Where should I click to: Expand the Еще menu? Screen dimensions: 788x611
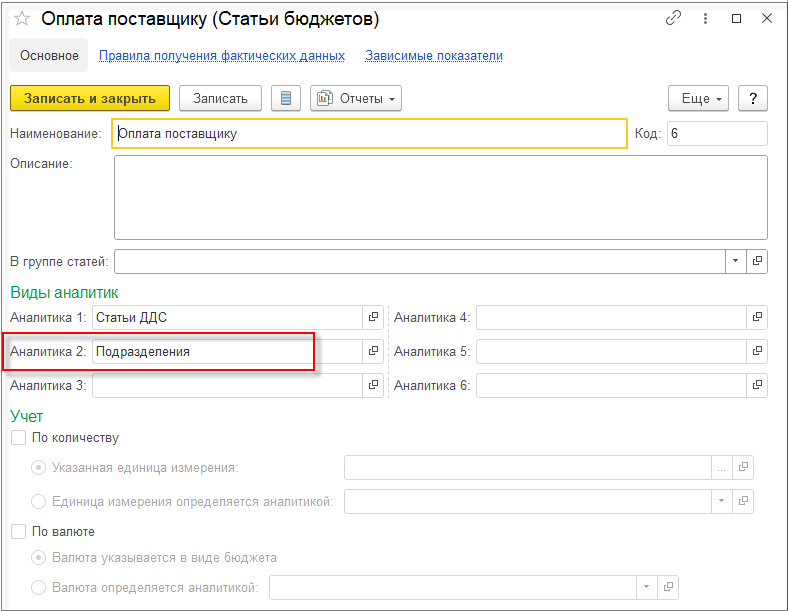[x=698, y=98]
